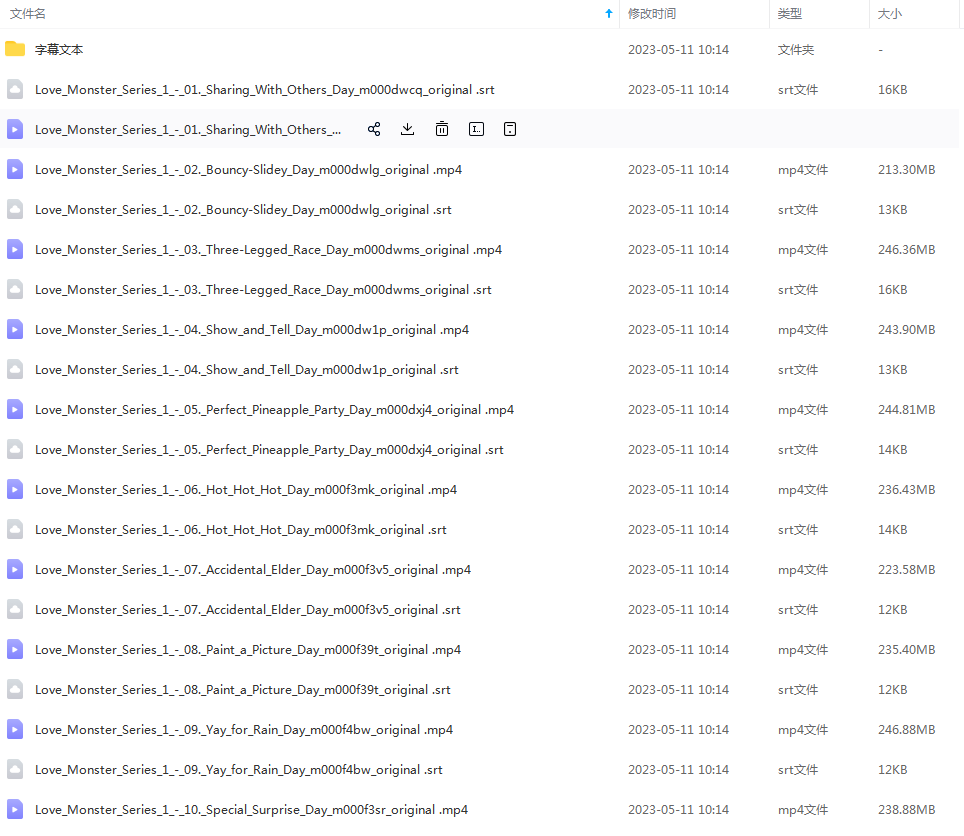Click the trash delete icon on the hovered row

coord(442,129)
